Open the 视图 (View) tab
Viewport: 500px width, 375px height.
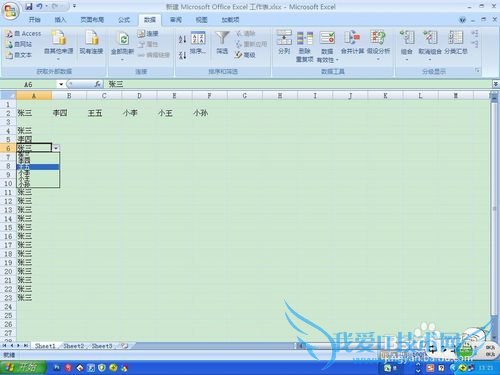[201, 20]
